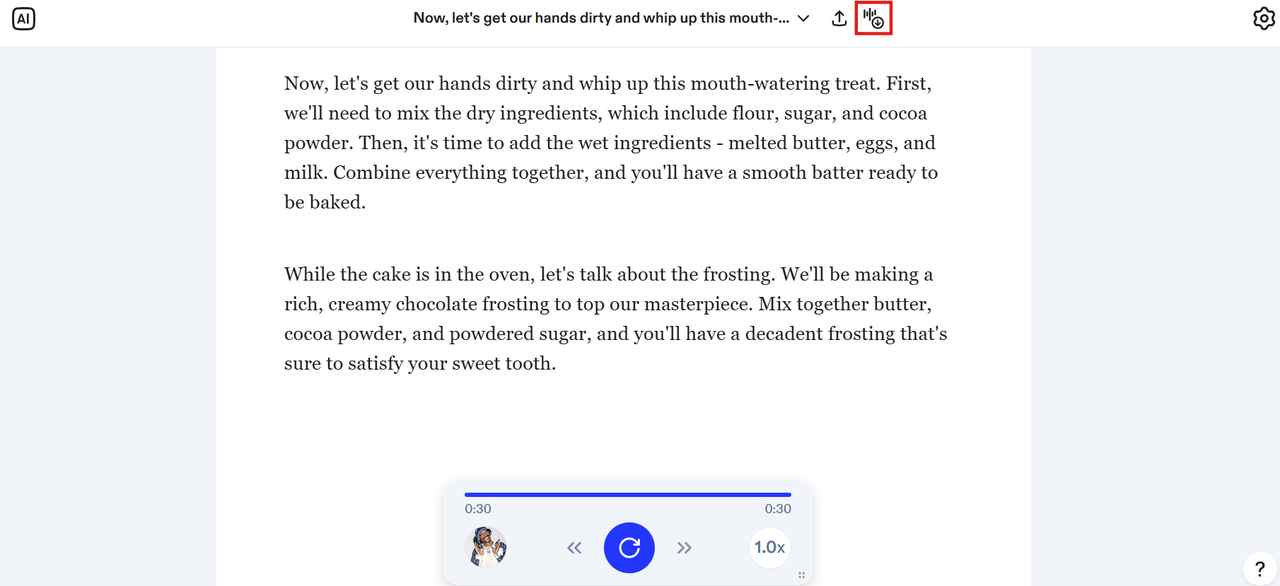Open the share/export upload icon
Viewport: 1280px width, 586px height.
click(839, 19)
